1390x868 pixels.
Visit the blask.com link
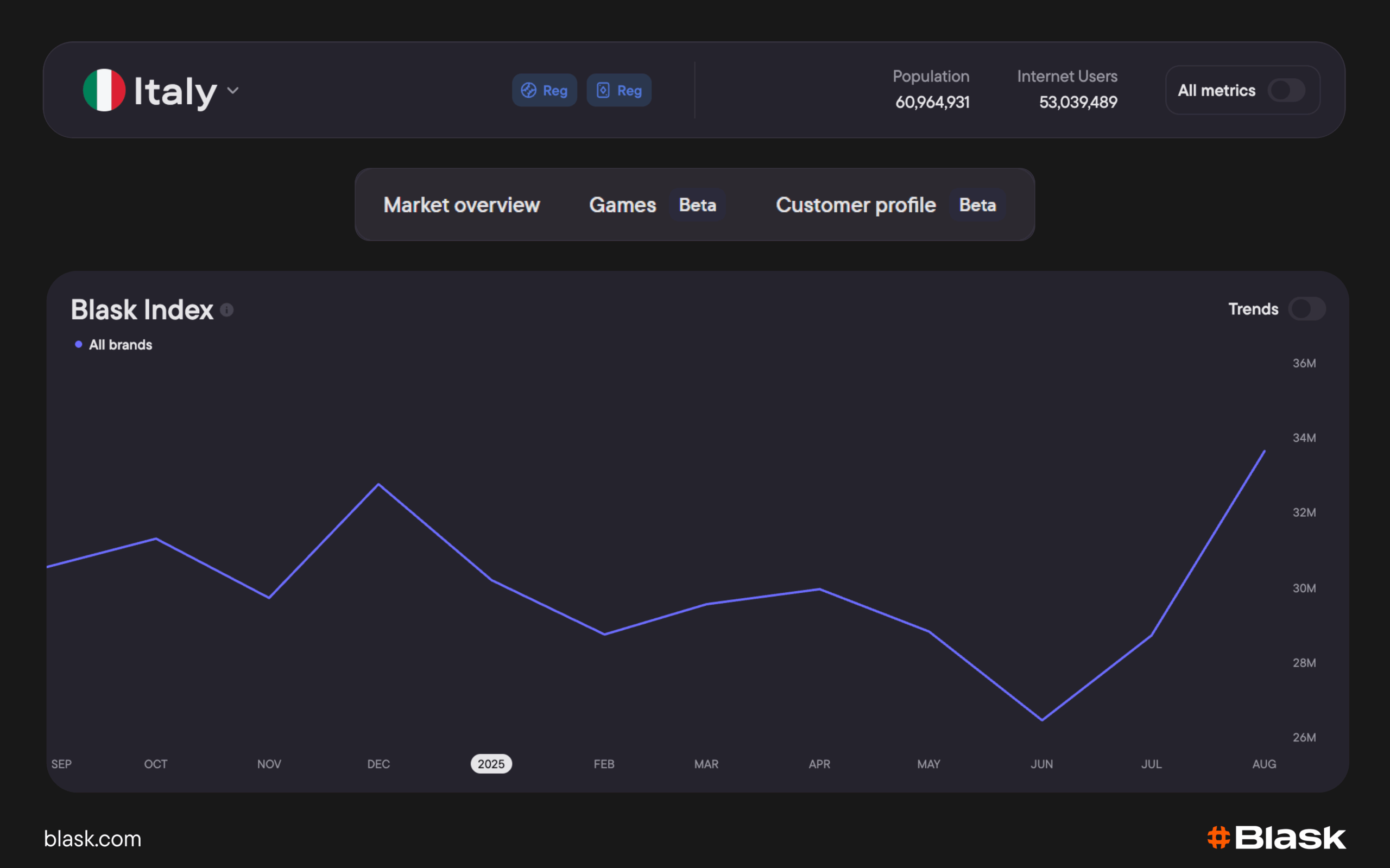(92, 839)
